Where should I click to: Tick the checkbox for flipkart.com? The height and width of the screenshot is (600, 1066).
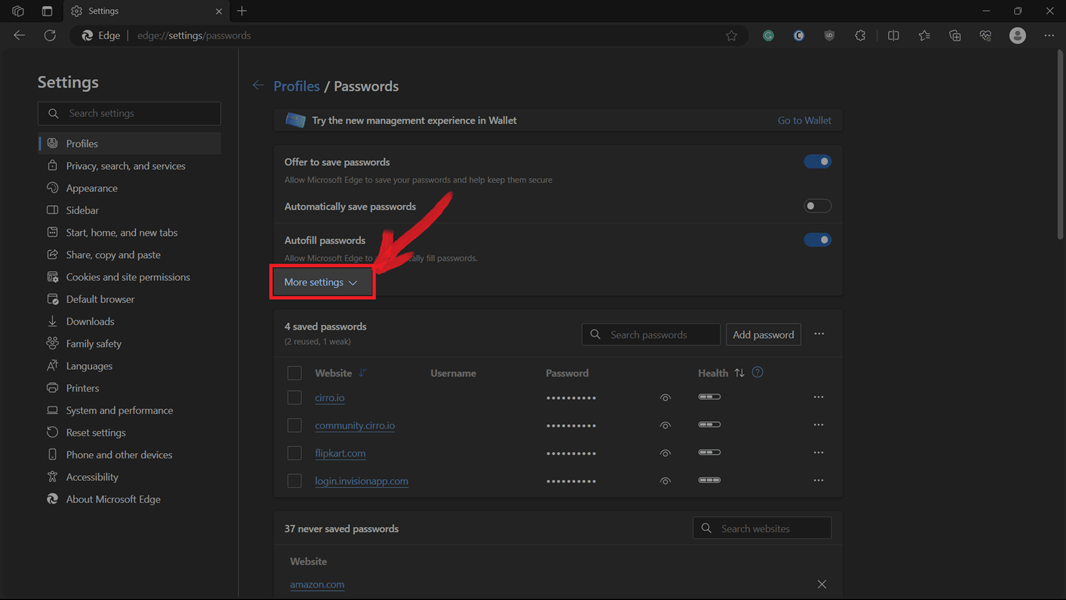(x=294, y=453)
